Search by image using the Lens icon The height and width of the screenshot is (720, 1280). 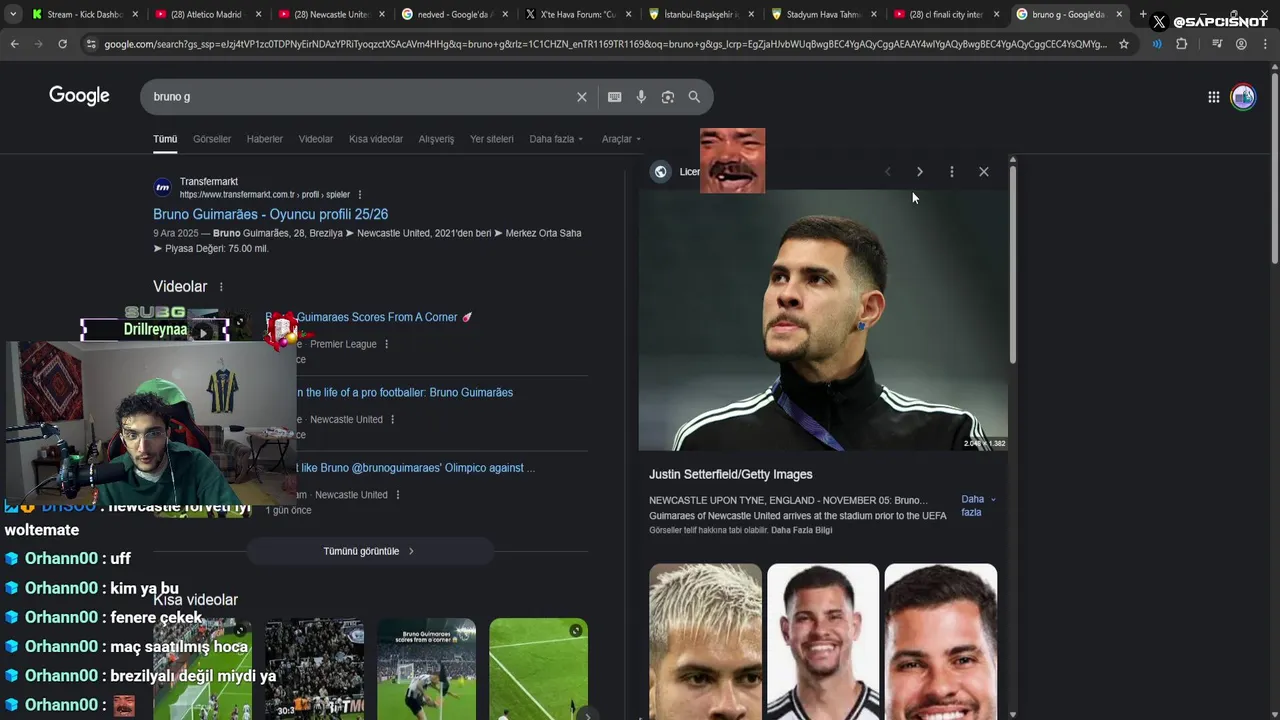click(x=667, y=97)
